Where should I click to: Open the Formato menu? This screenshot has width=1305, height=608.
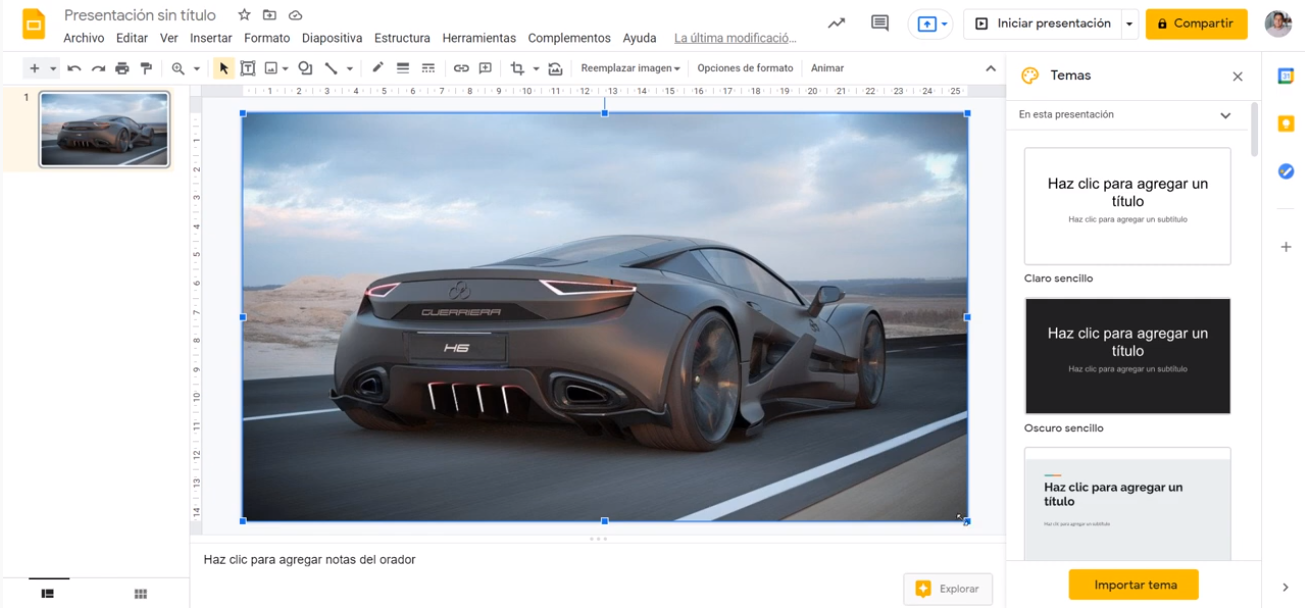coord(267,38)
